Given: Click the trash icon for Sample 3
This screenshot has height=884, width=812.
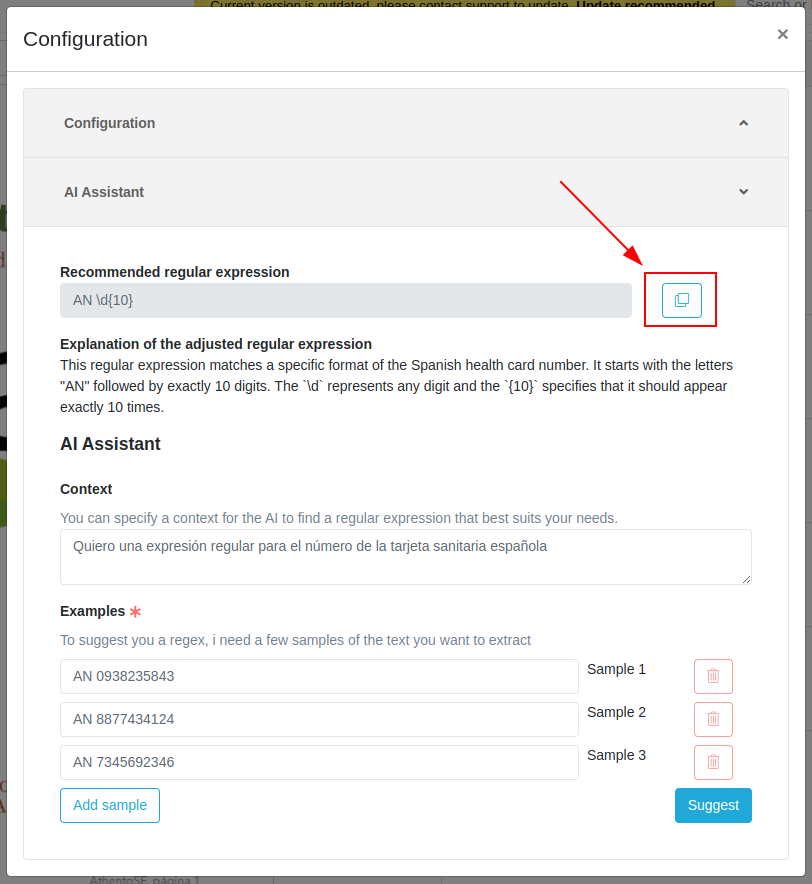Looking at the screenshot, I should click(713, 762).
